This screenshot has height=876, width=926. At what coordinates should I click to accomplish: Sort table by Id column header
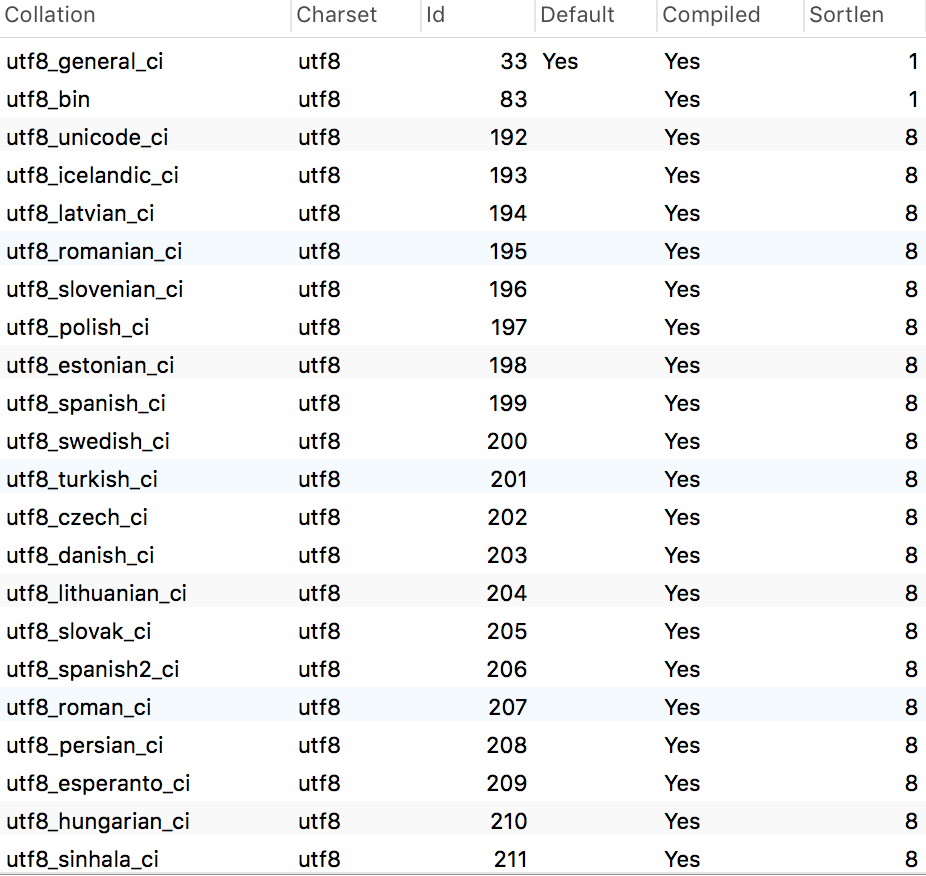click(x=478, y=15)
